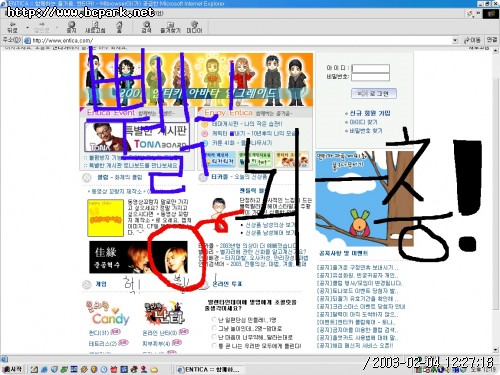
Task: Open the Favorites toolbar icon
Action: [x=170, y=27]
